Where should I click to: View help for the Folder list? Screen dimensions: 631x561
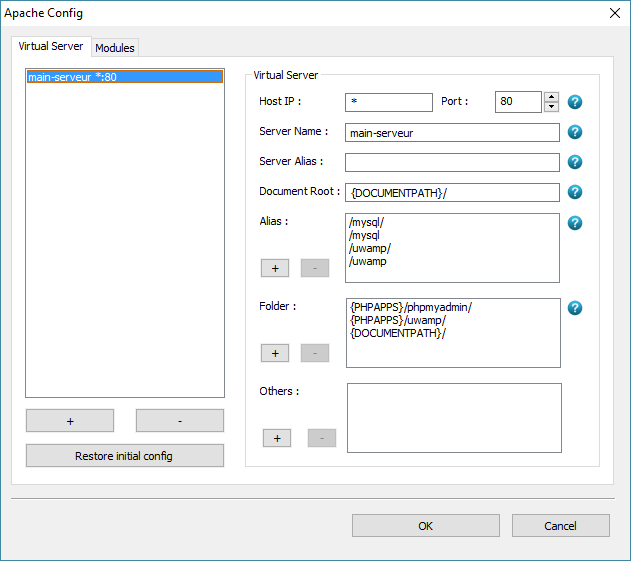(x=575, y=307)
